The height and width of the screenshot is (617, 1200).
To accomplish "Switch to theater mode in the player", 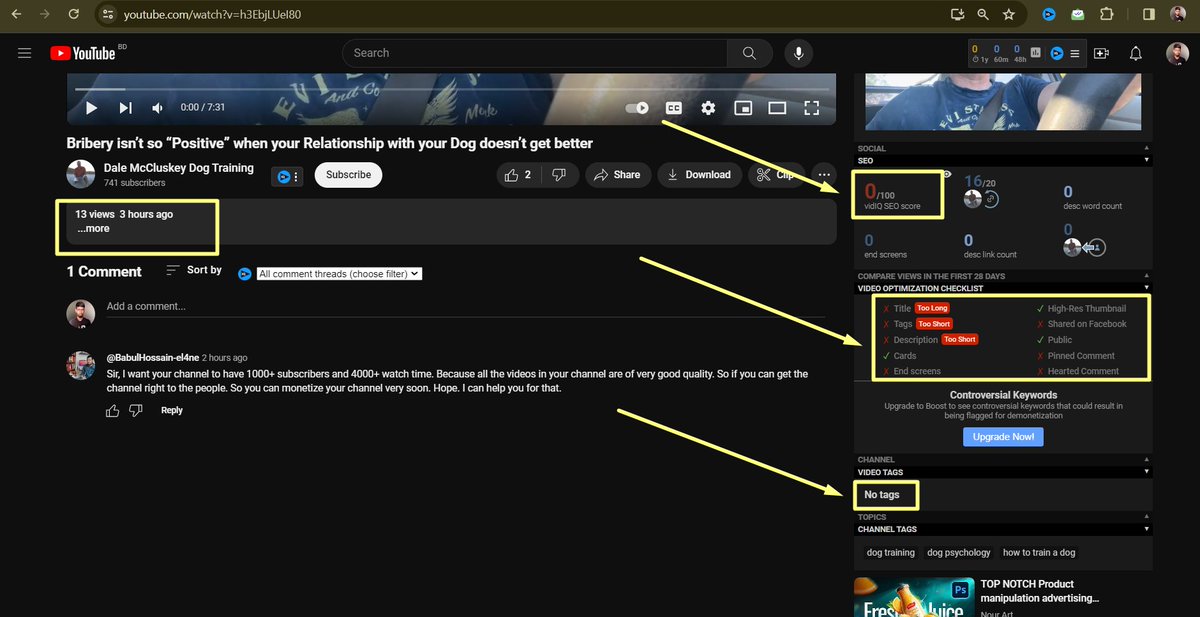I will pyautogui.click(x=777, y=107).
